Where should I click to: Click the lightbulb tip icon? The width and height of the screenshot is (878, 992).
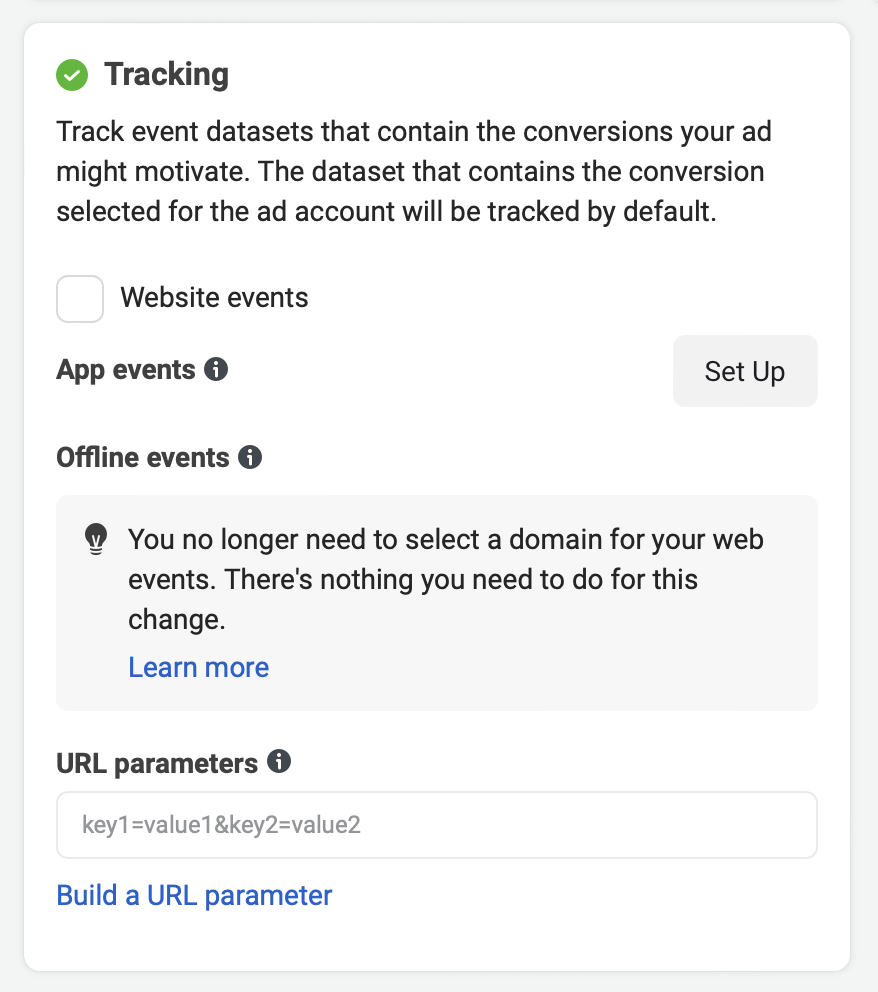[x=96, y=539]
